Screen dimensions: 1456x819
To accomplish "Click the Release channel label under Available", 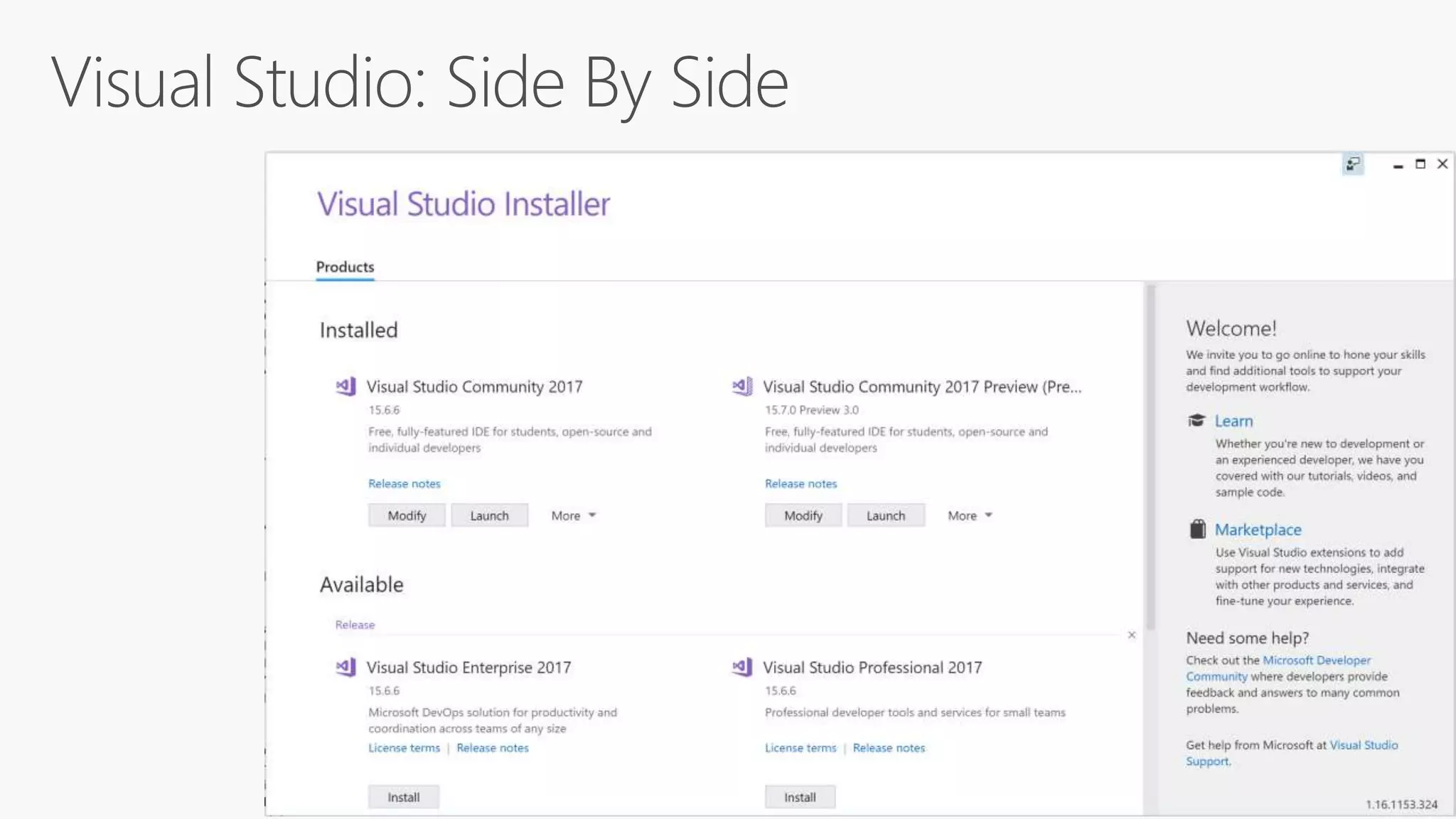I will point(355,625).
